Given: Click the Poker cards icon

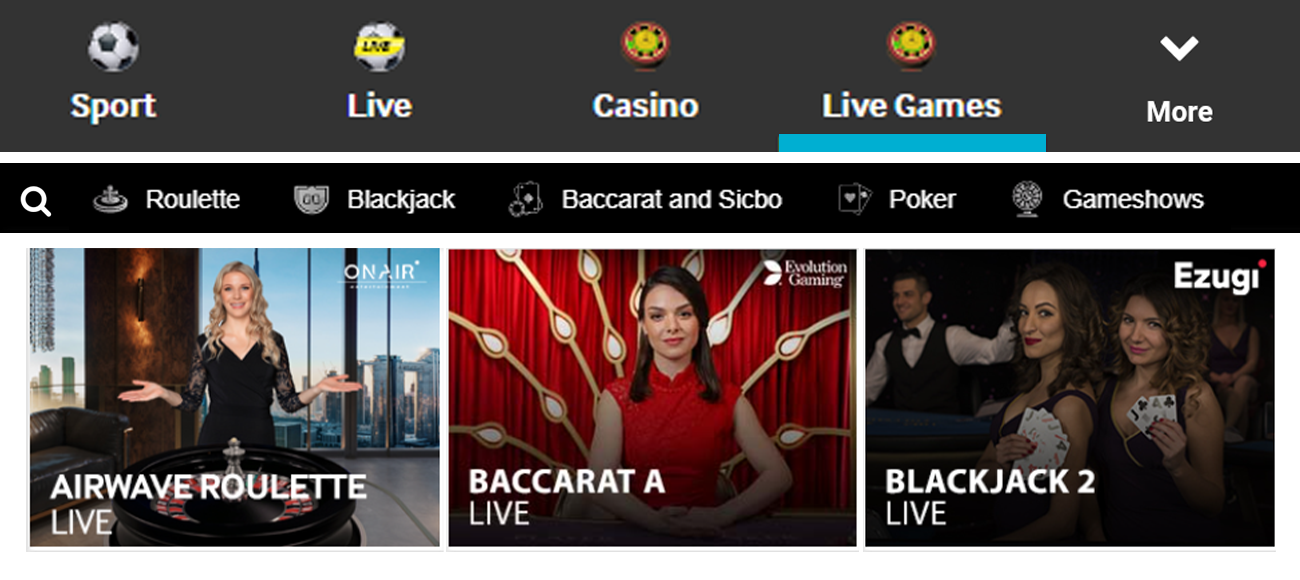Looking at the screenshot, I should click(855, 200).
